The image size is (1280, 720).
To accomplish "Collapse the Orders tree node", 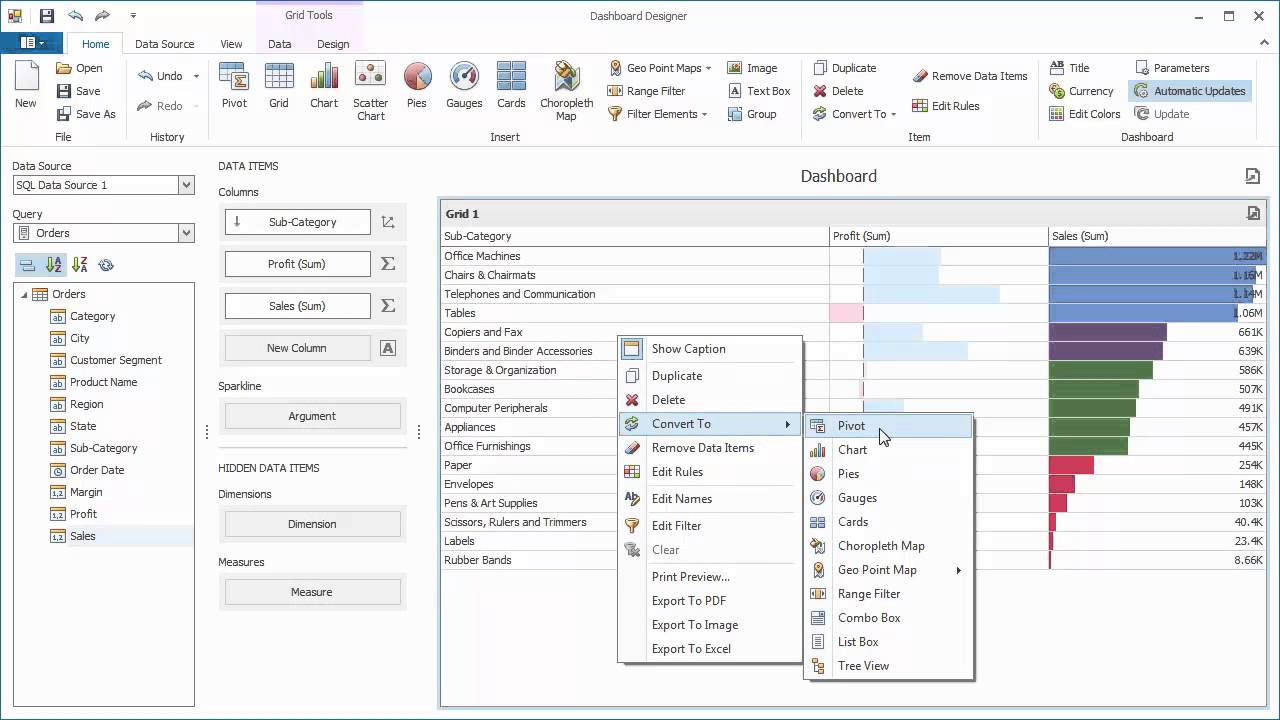I will [24, 294].
